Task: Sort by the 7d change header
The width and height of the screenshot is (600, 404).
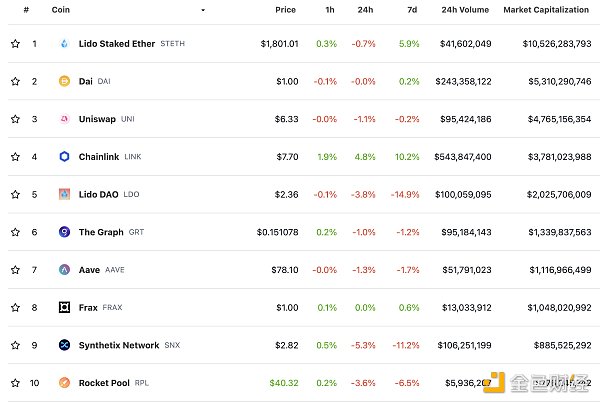Action: [x=414, y=10]
